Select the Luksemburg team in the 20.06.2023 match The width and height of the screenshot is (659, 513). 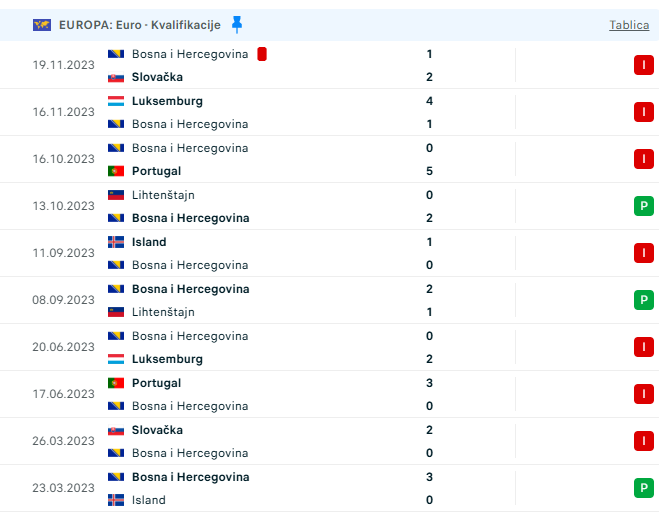[167, 359]
